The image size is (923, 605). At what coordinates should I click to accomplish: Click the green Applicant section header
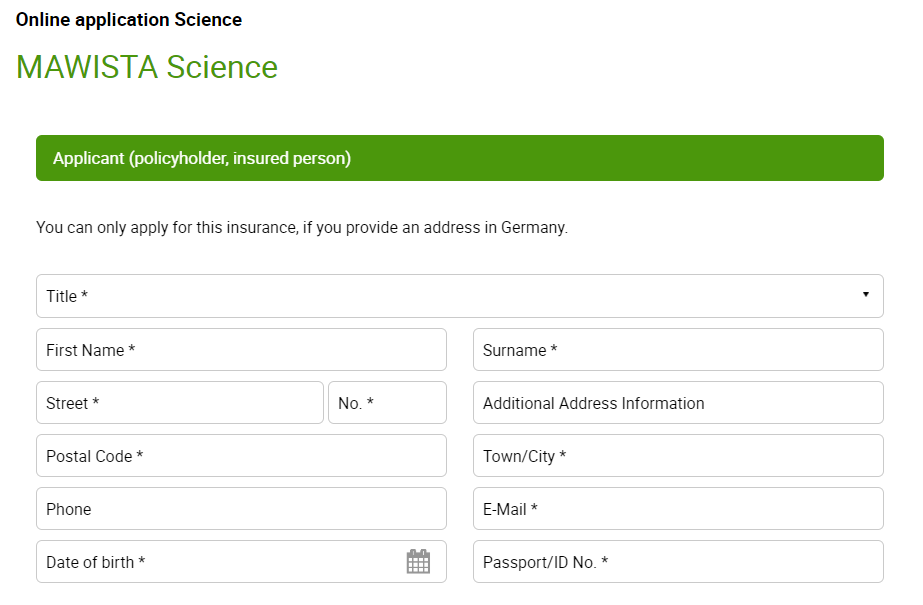pos(459,158)
